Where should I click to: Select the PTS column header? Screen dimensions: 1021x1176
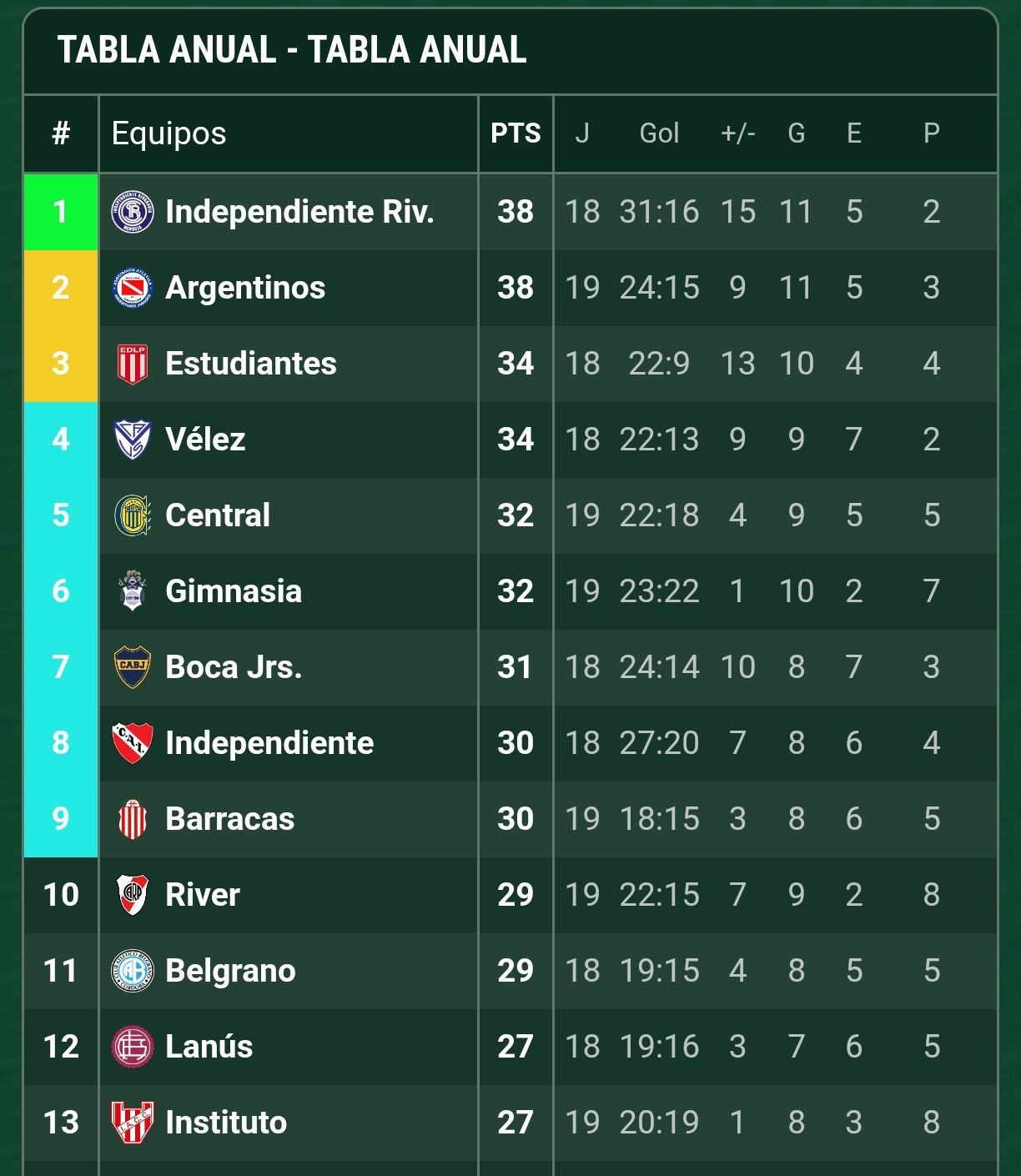[x=516, y=133]
